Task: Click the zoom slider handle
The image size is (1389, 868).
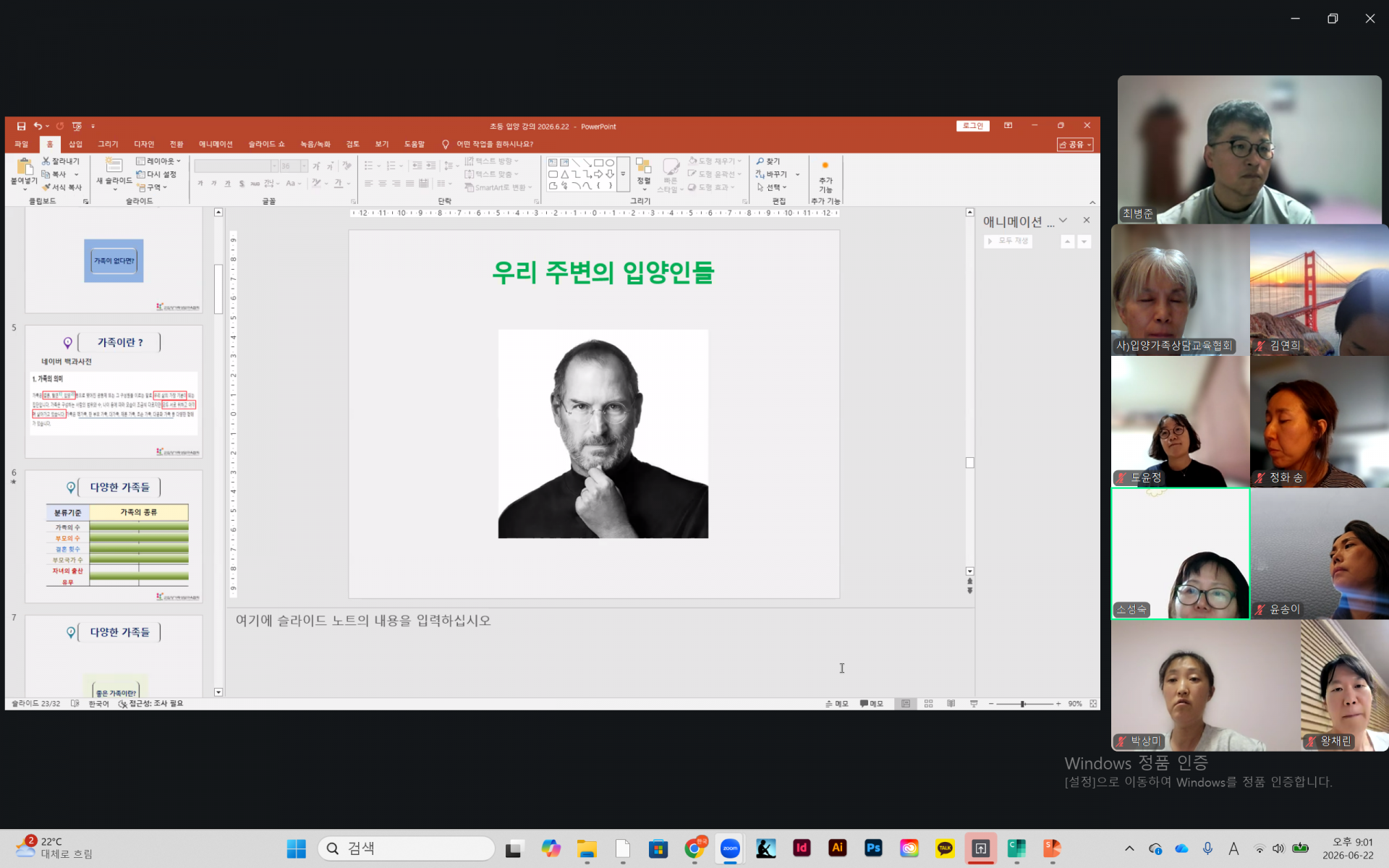Action: pos(1022,704)
